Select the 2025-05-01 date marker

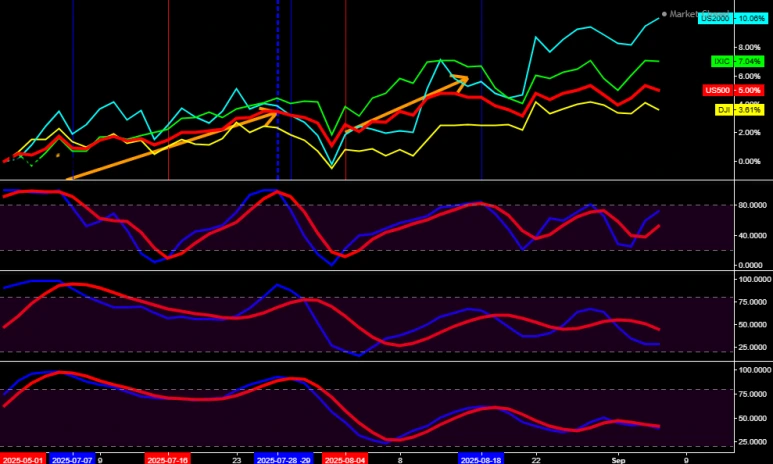23,460
